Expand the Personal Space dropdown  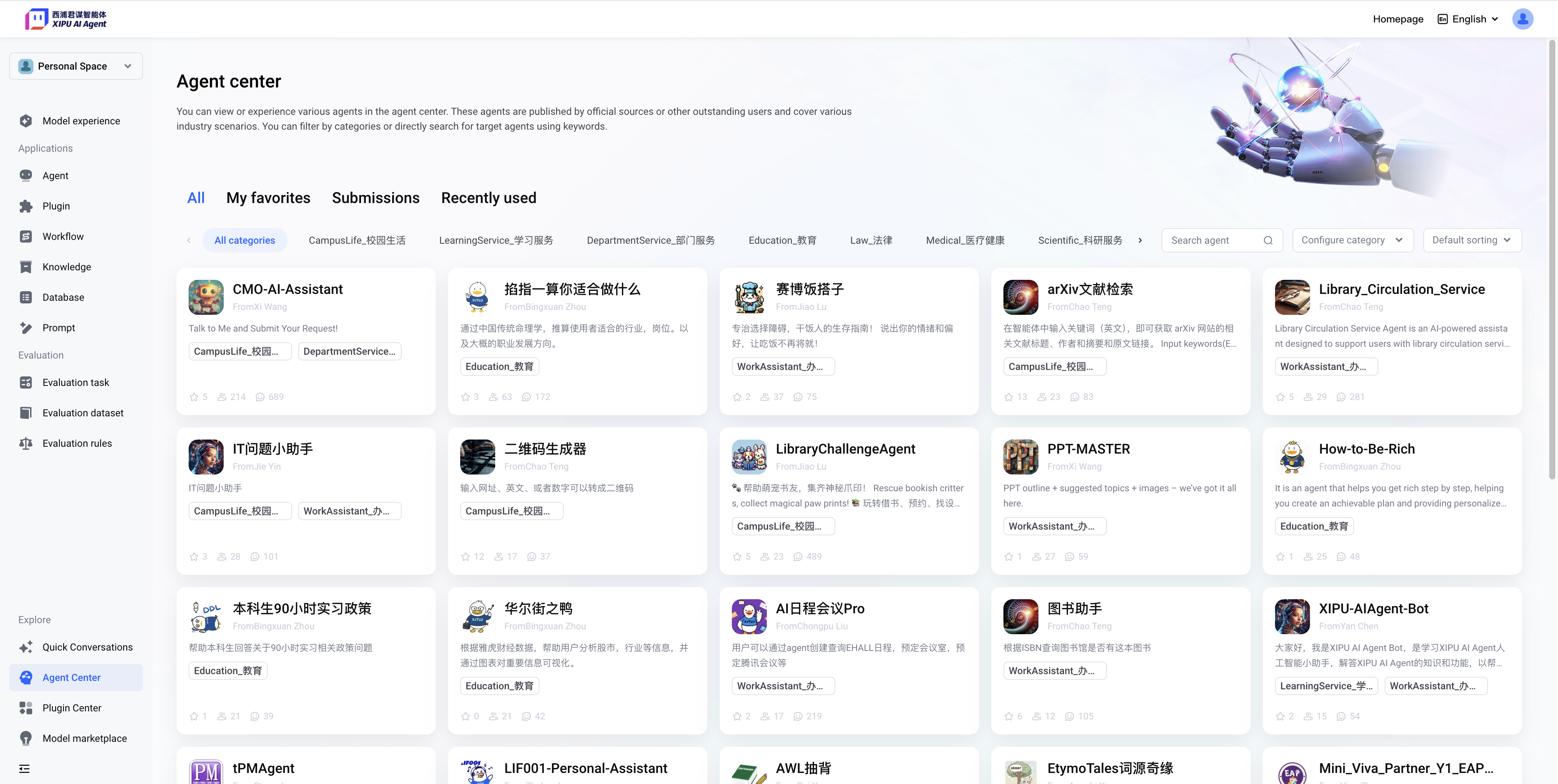76,66
